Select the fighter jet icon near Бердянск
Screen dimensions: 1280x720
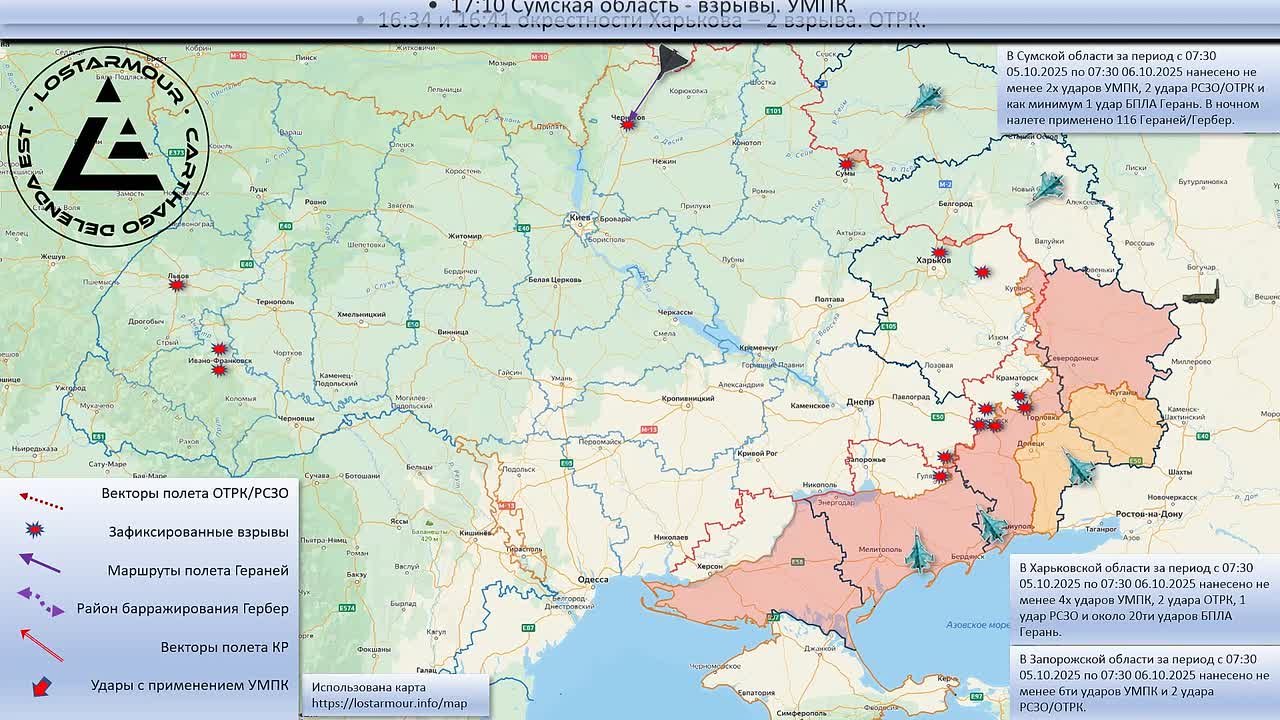click(x=991, y=526)
